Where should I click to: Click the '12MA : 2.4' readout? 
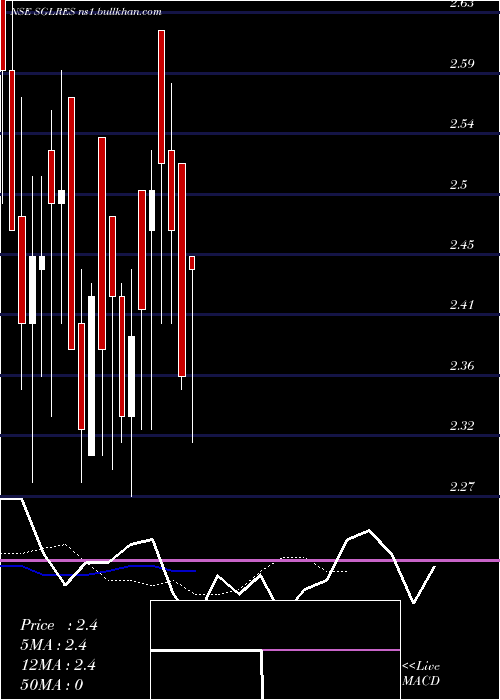[58, 665]
